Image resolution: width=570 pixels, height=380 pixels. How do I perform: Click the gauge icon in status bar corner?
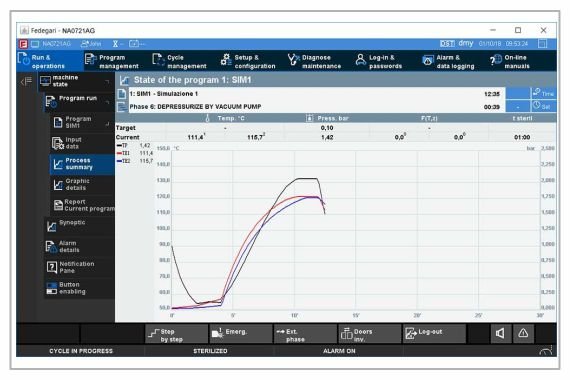pos(546,351)
